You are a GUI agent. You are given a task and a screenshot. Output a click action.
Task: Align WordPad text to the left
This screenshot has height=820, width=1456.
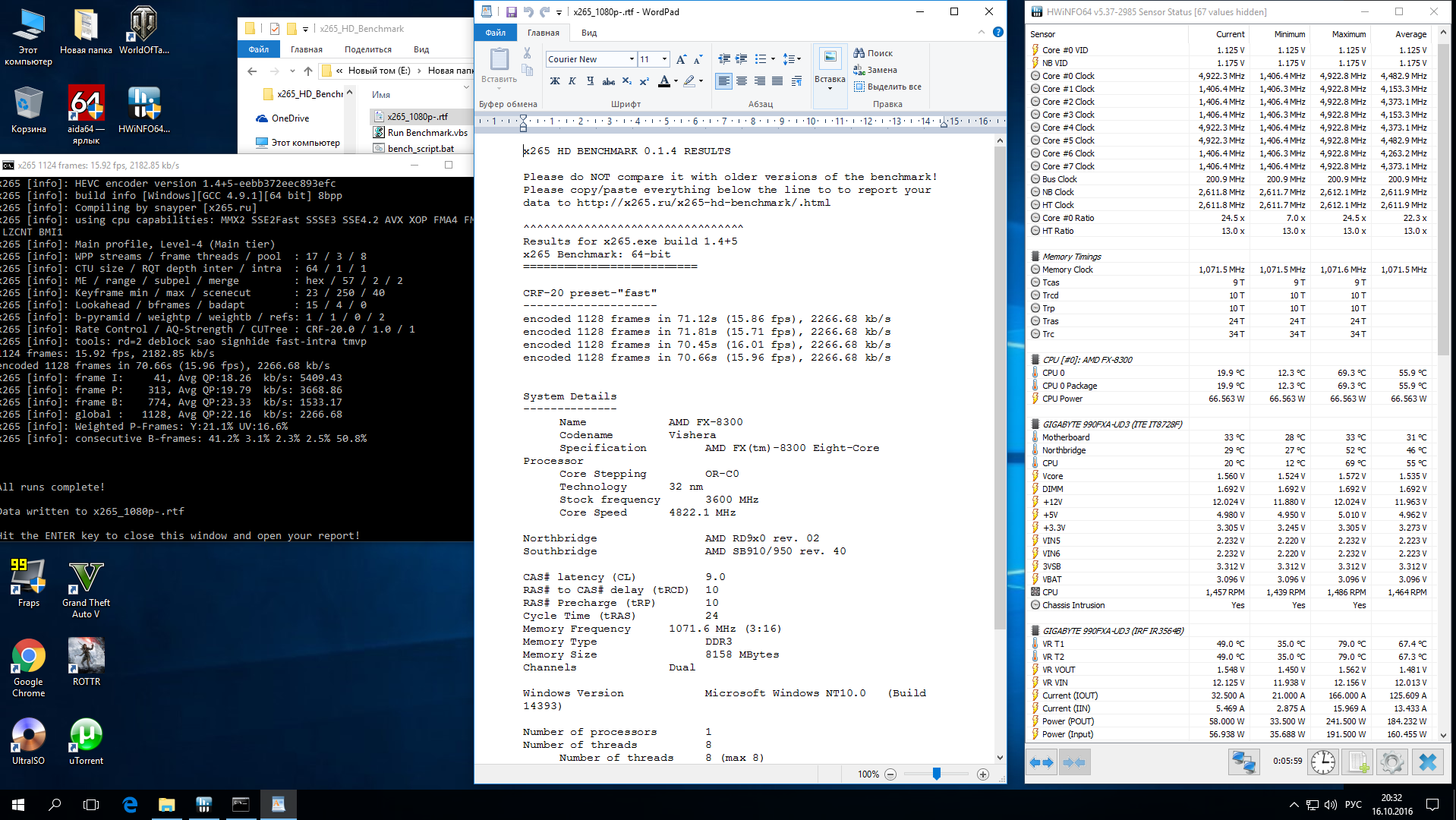724,81
